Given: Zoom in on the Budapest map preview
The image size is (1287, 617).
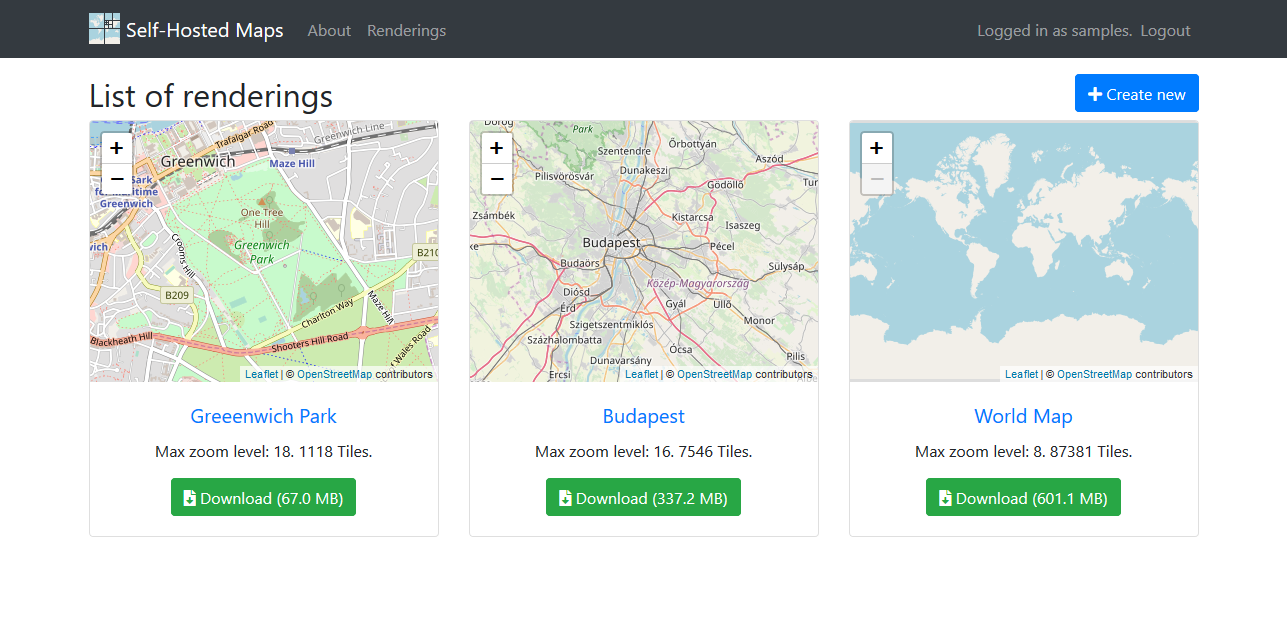Looking at the screenshot, I should (x=496, y=147).
